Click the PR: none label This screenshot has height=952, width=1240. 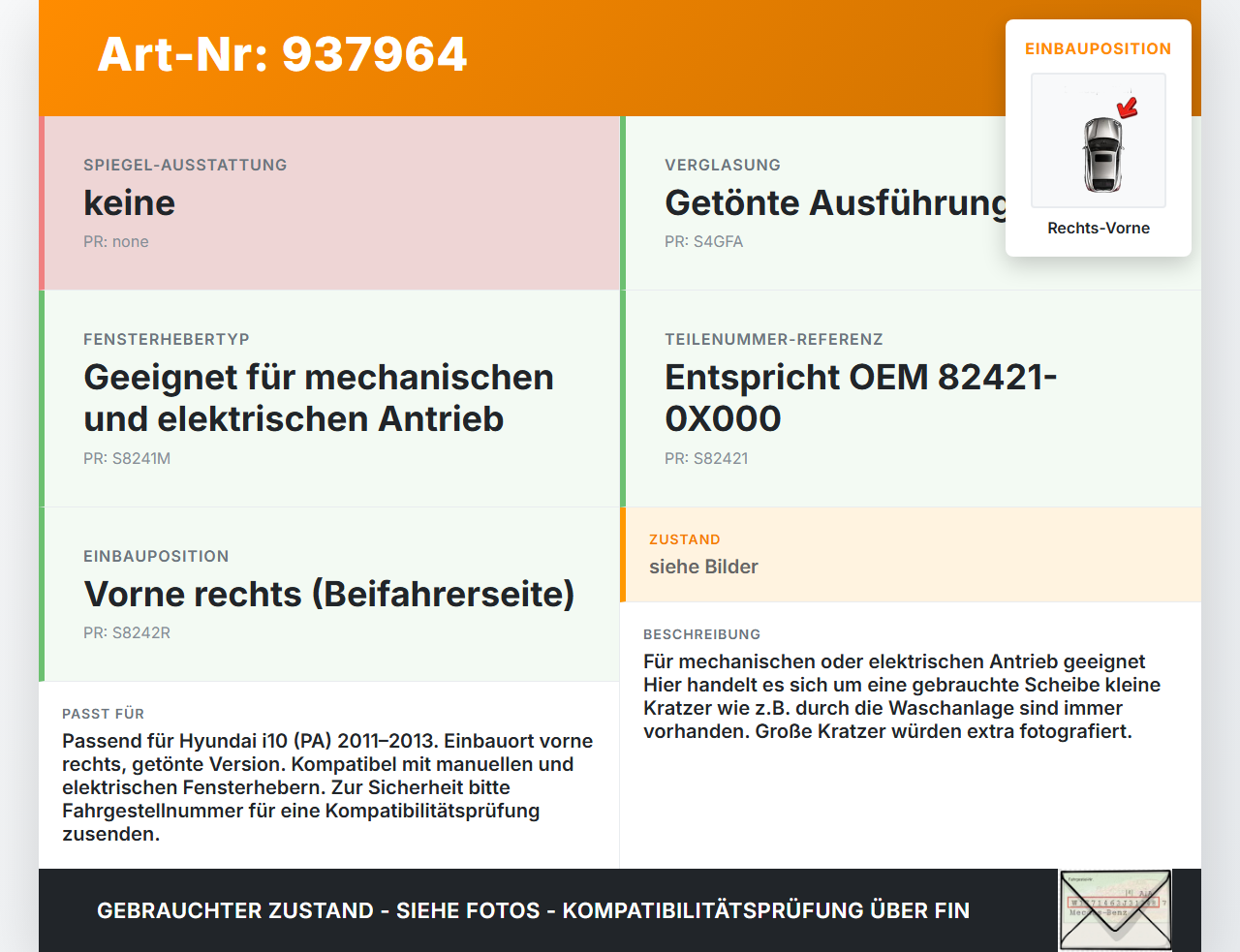[x=116, y=242]
